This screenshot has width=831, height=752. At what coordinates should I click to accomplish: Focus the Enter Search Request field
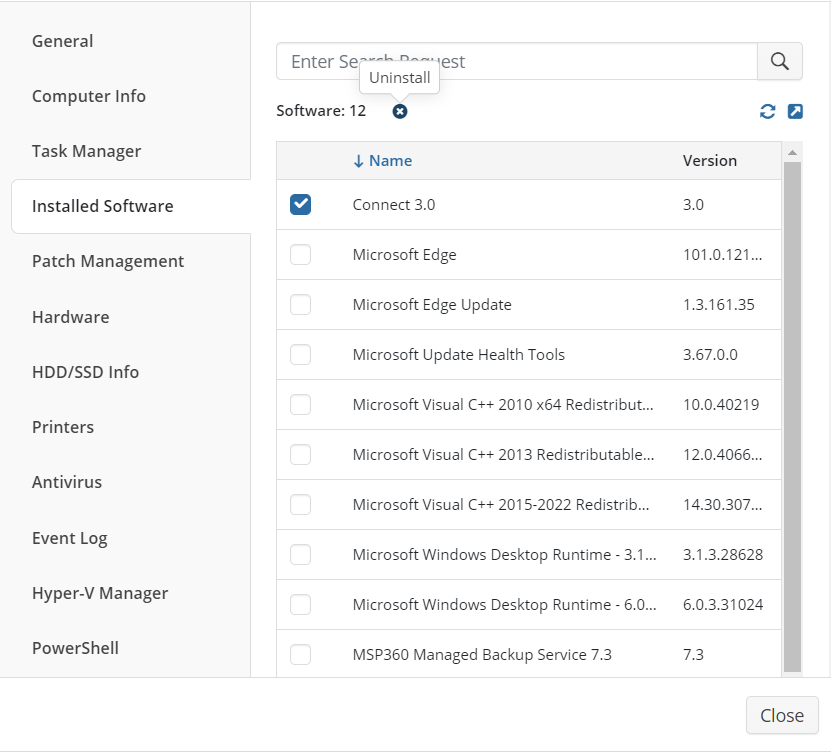coord(517,61)
